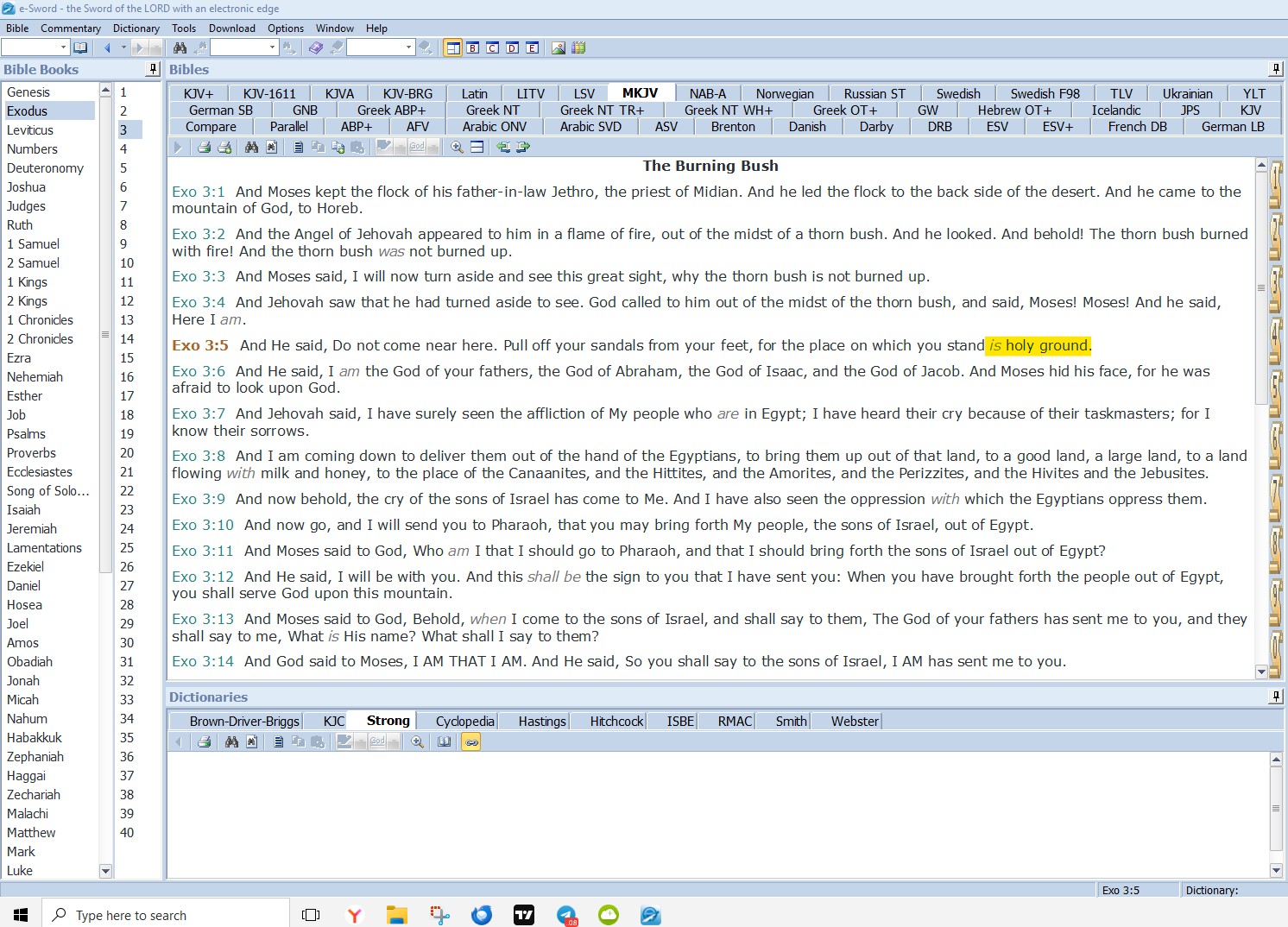Open File Explorer from the taskbar

(396, 915)
